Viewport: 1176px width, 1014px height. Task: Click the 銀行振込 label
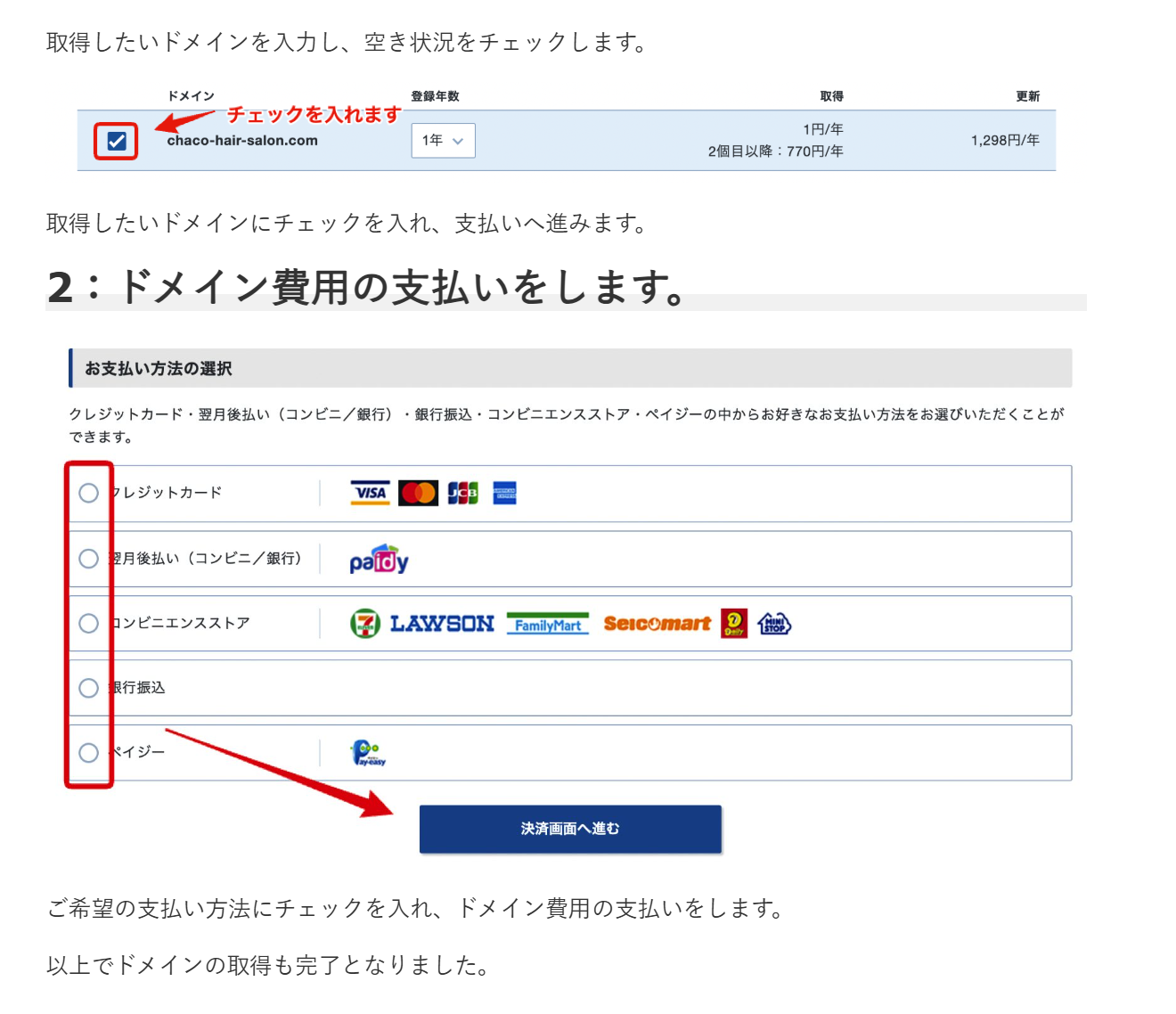[x=137, y=688]
